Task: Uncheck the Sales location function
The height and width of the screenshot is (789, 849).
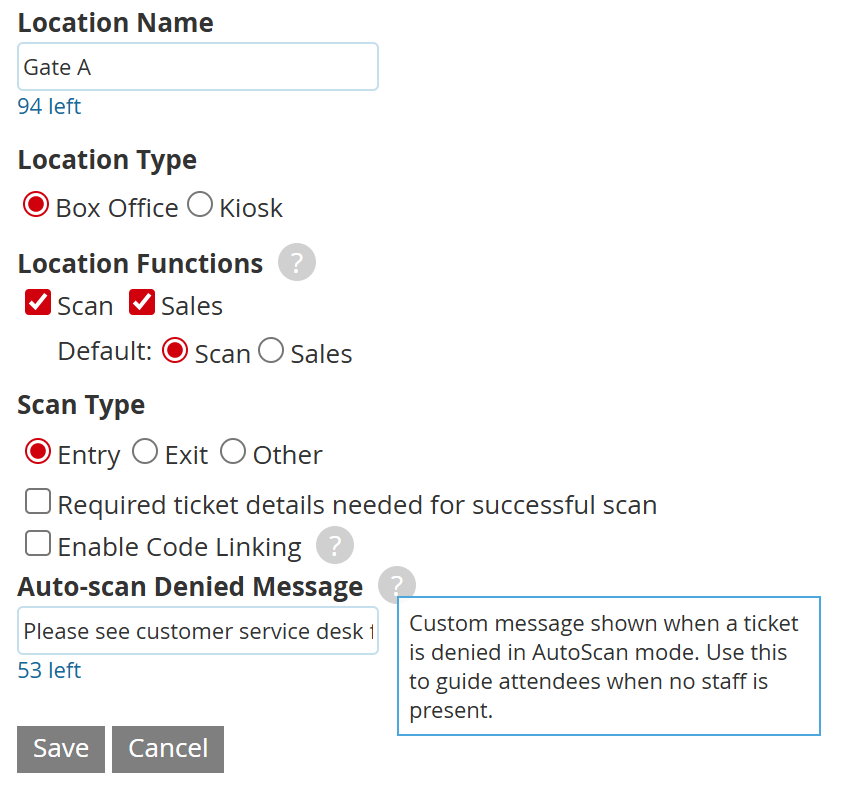Action: pos(142,303)
